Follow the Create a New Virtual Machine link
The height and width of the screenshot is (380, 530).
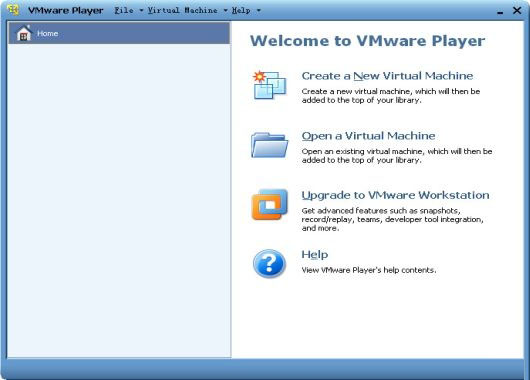[x=387, y=76]
